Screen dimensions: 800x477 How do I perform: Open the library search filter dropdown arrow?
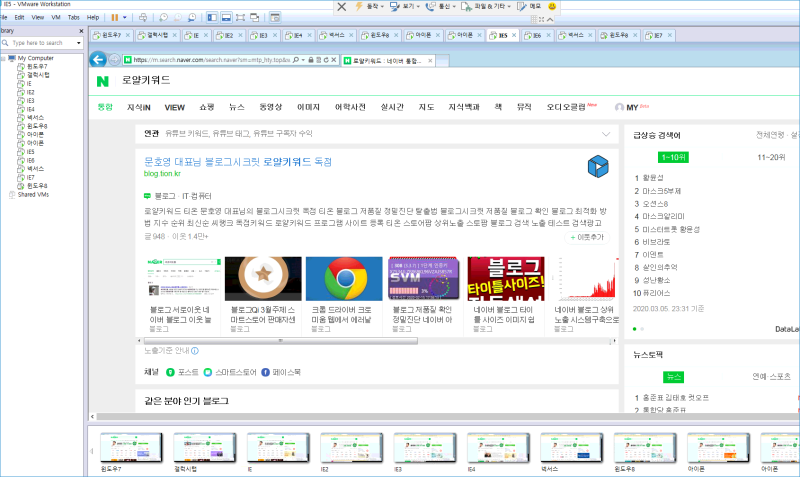(78, 43)
